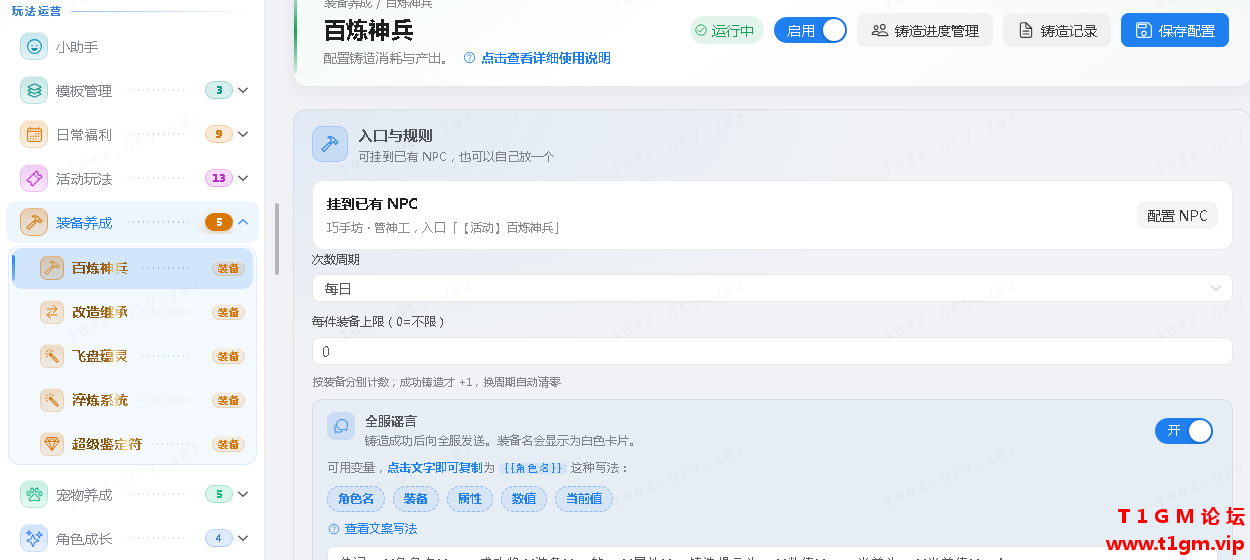Select the 超级鉴定符 submenu item
The height and width of the screenshot is (560, 1250).
point(132,444)
